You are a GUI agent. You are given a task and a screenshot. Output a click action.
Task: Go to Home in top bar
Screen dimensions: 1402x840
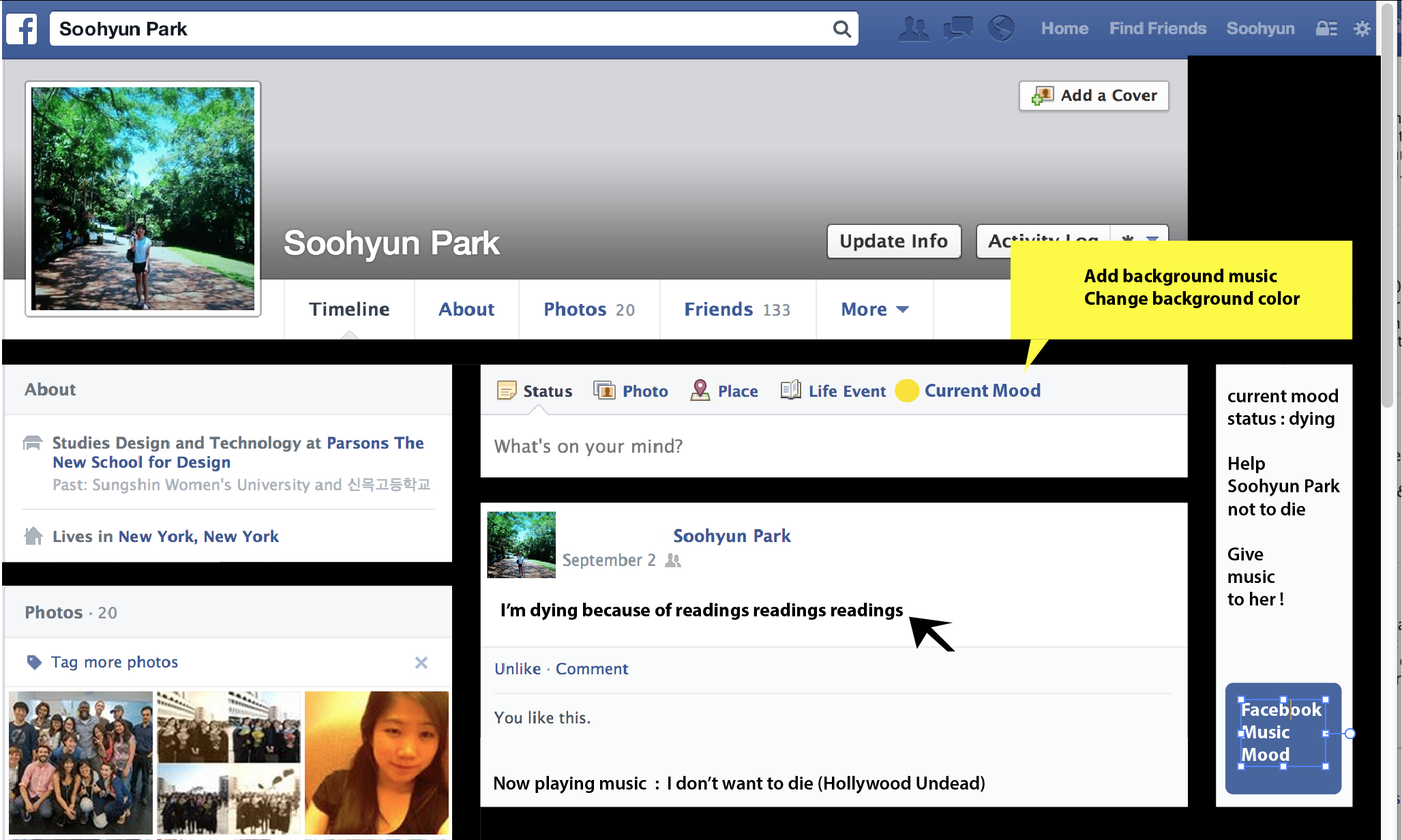point(1064,29)
